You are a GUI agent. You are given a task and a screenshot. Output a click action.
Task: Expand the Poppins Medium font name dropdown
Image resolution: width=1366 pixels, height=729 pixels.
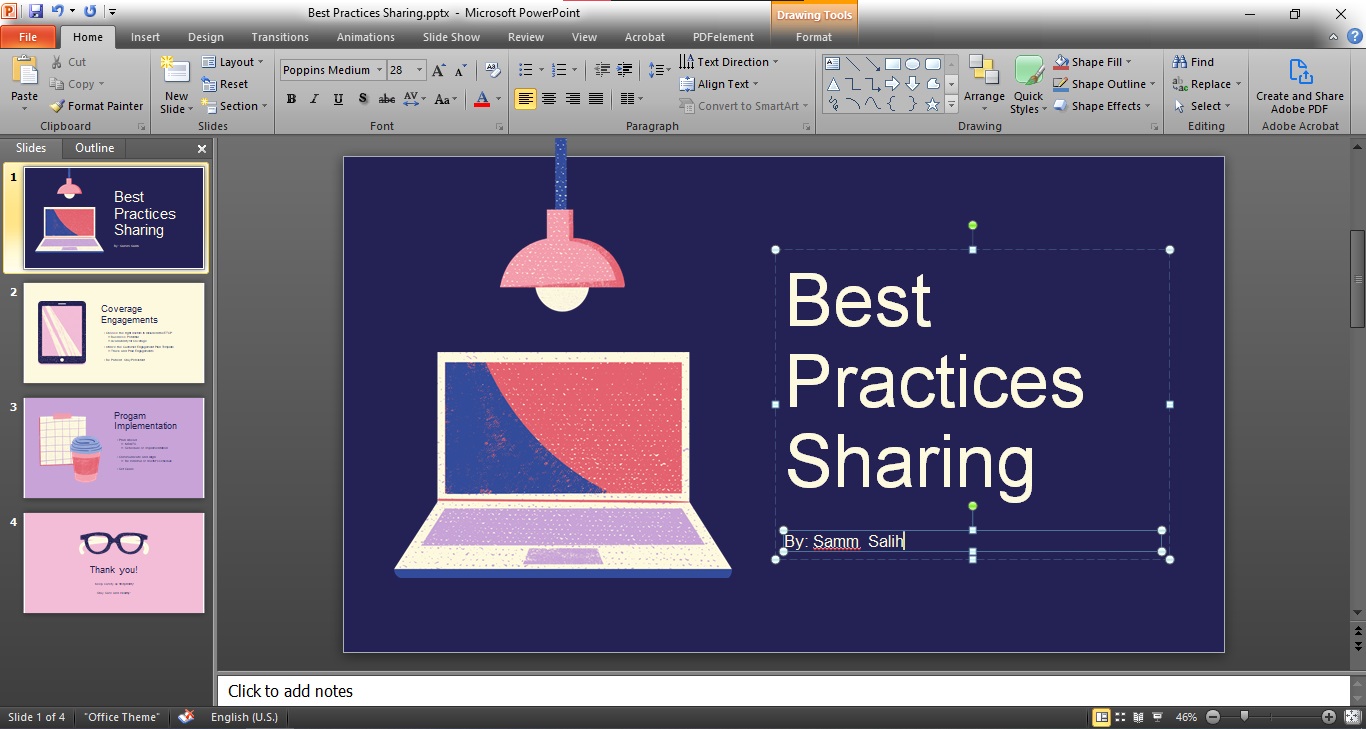click(x=379, y=70)
